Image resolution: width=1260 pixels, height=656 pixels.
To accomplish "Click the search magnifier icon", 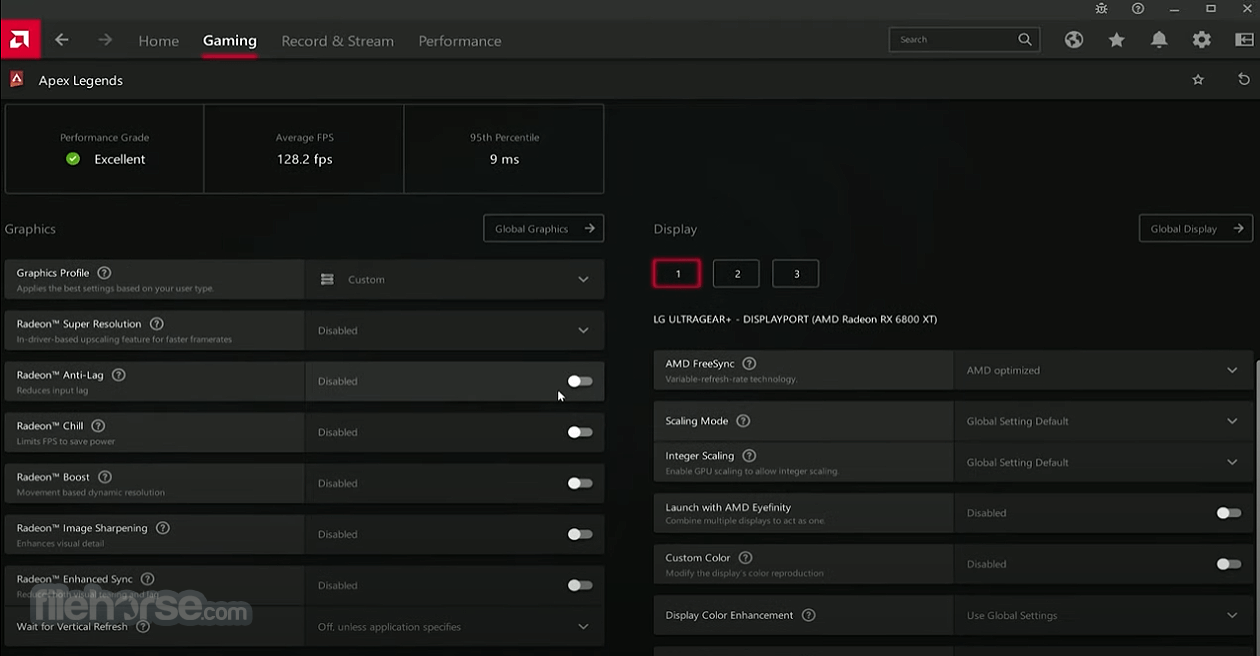I will 1025,40.
